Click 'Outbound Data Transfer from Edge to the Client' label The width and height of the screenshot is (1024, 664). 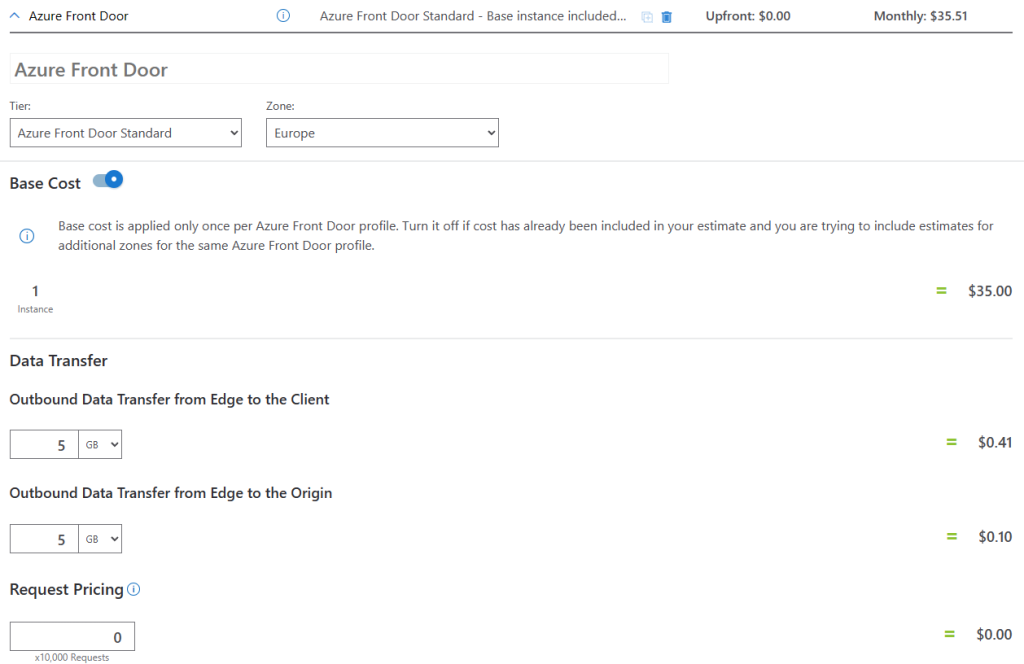click(x=169, y=399)
